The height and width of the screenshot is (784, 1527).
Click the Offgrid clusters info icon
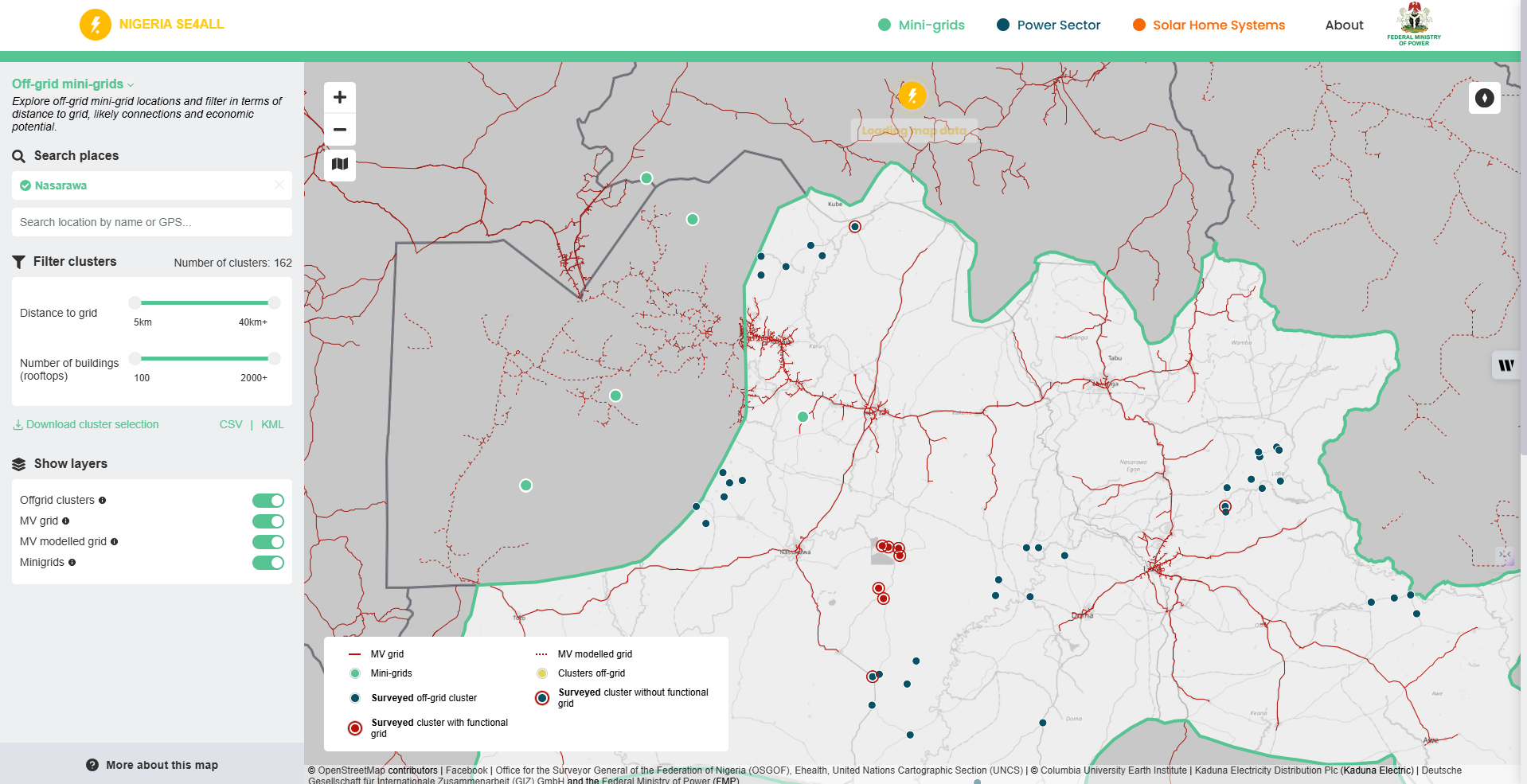point(102,501)
